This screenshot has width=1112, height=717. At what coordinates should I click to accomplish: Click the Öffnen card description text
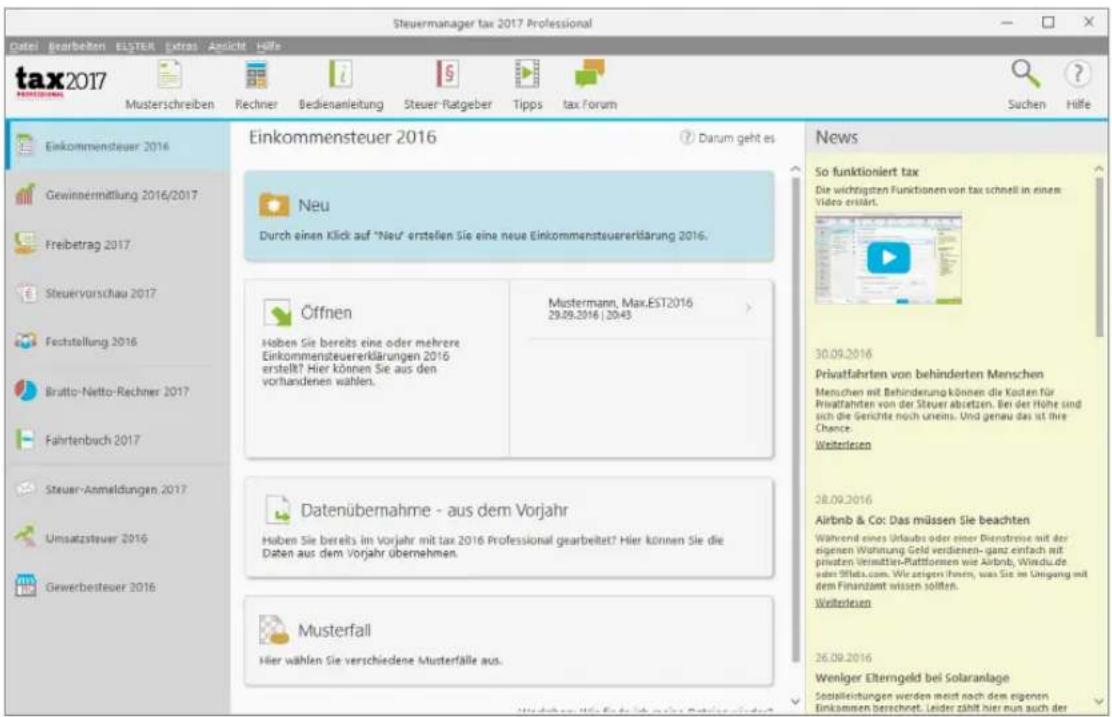[x=361, y=362]
